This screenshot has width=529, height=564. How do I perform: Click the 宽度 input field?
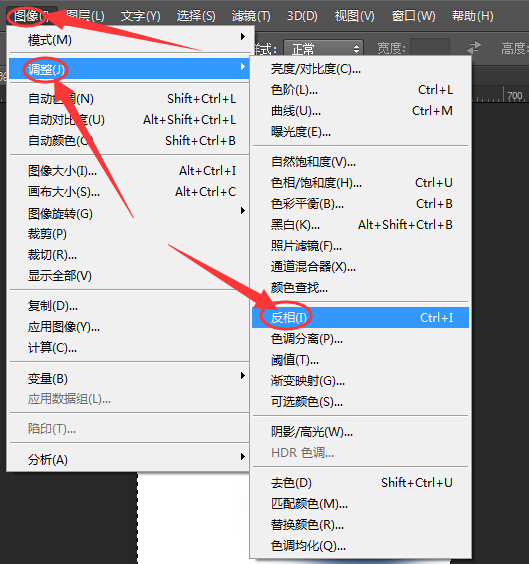430,48
